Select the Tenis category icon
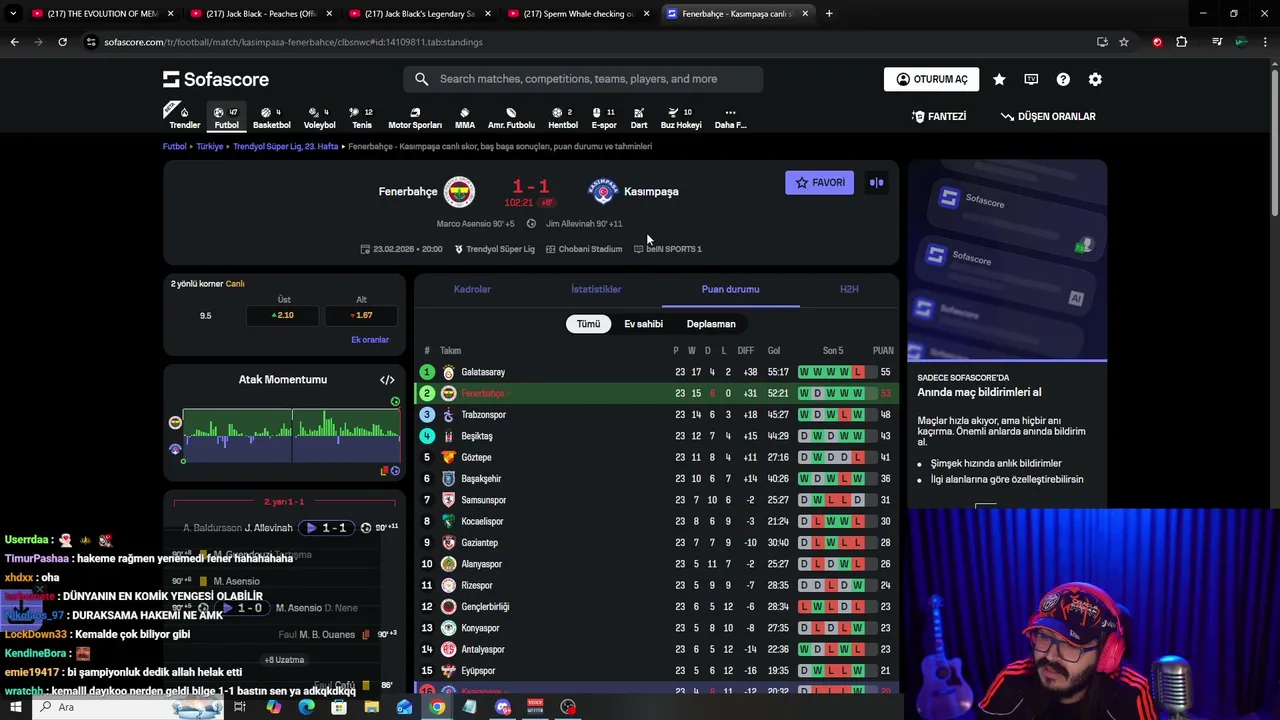The width and height of the screenshot is (1280, 720). [x=361, y=117]
